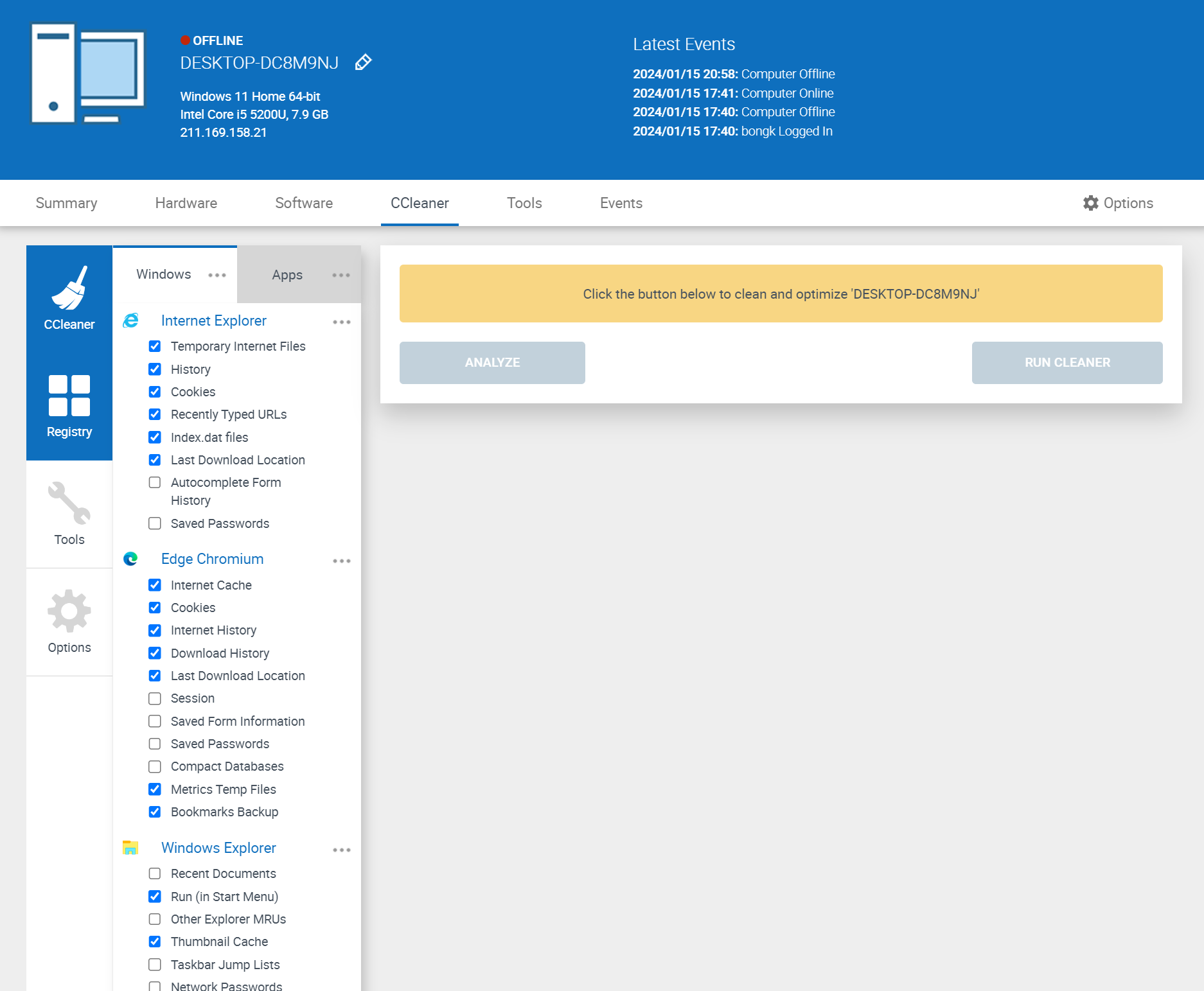The width and height of the screenshot is (1204, 991).
Task: Open the Windows Explorer section three-dot menu
Action: click(x=342, y=850)
